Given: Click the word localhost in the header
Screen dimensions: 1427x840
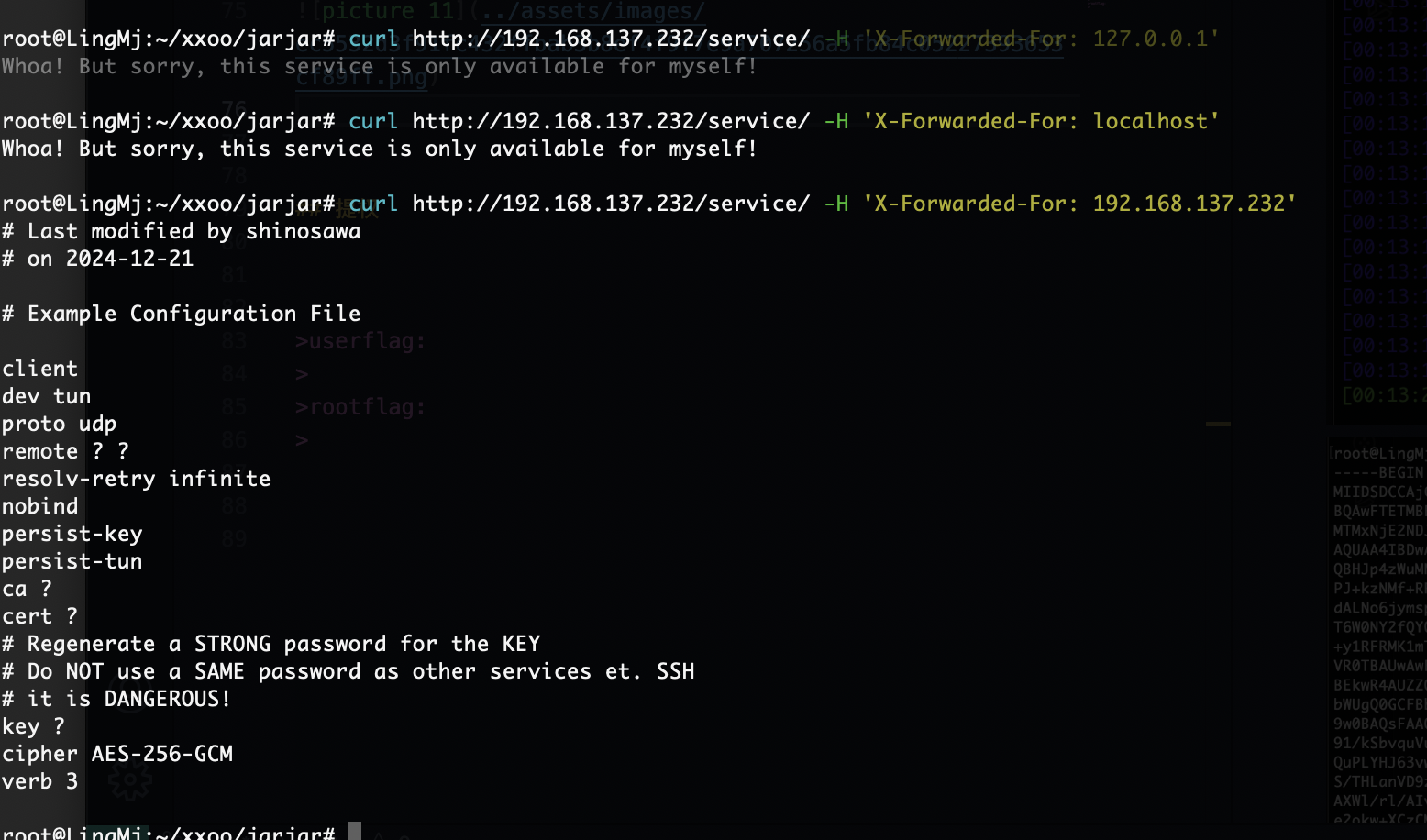Looking at the screenshot, I should pos(1150,121).
